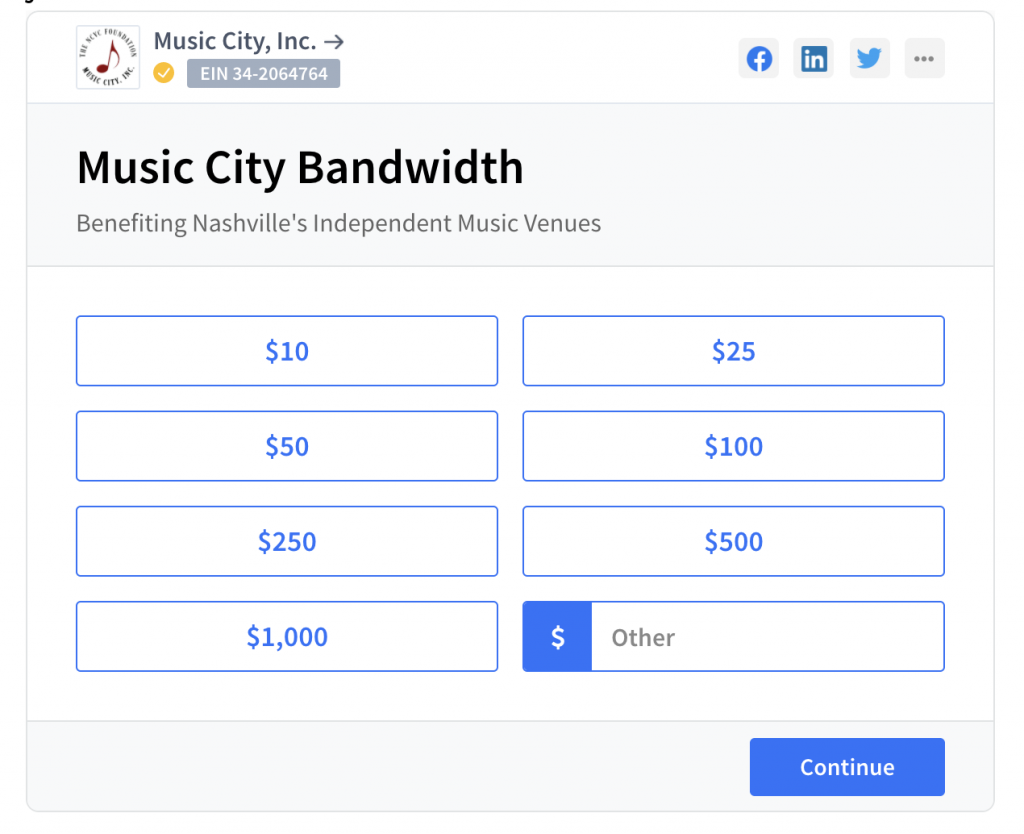The width and height of the screenshot is (1024, 834).
Task: Select the $1,000 donation amount
Action: tap(287, 636)
